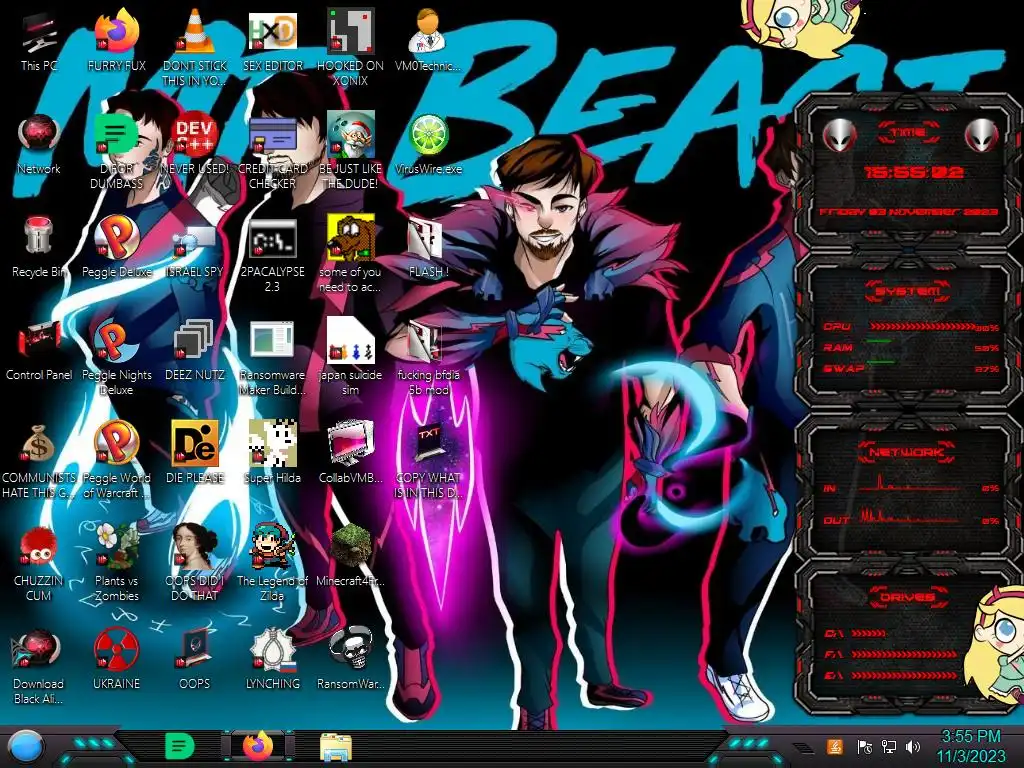Open the E:\ drive entry in widget
Image resolution: width=1024 pixels, height=768 pixels.
[891, 675]
